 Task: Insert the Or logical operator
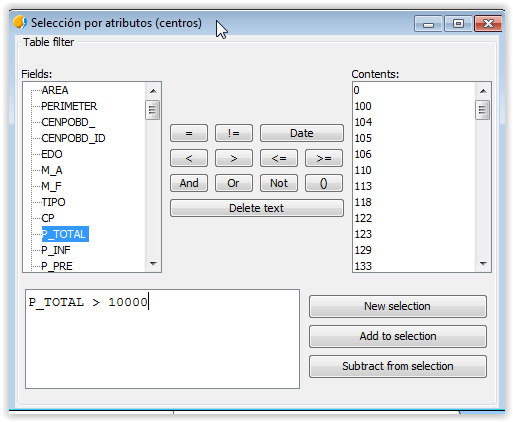pos(234,183)
